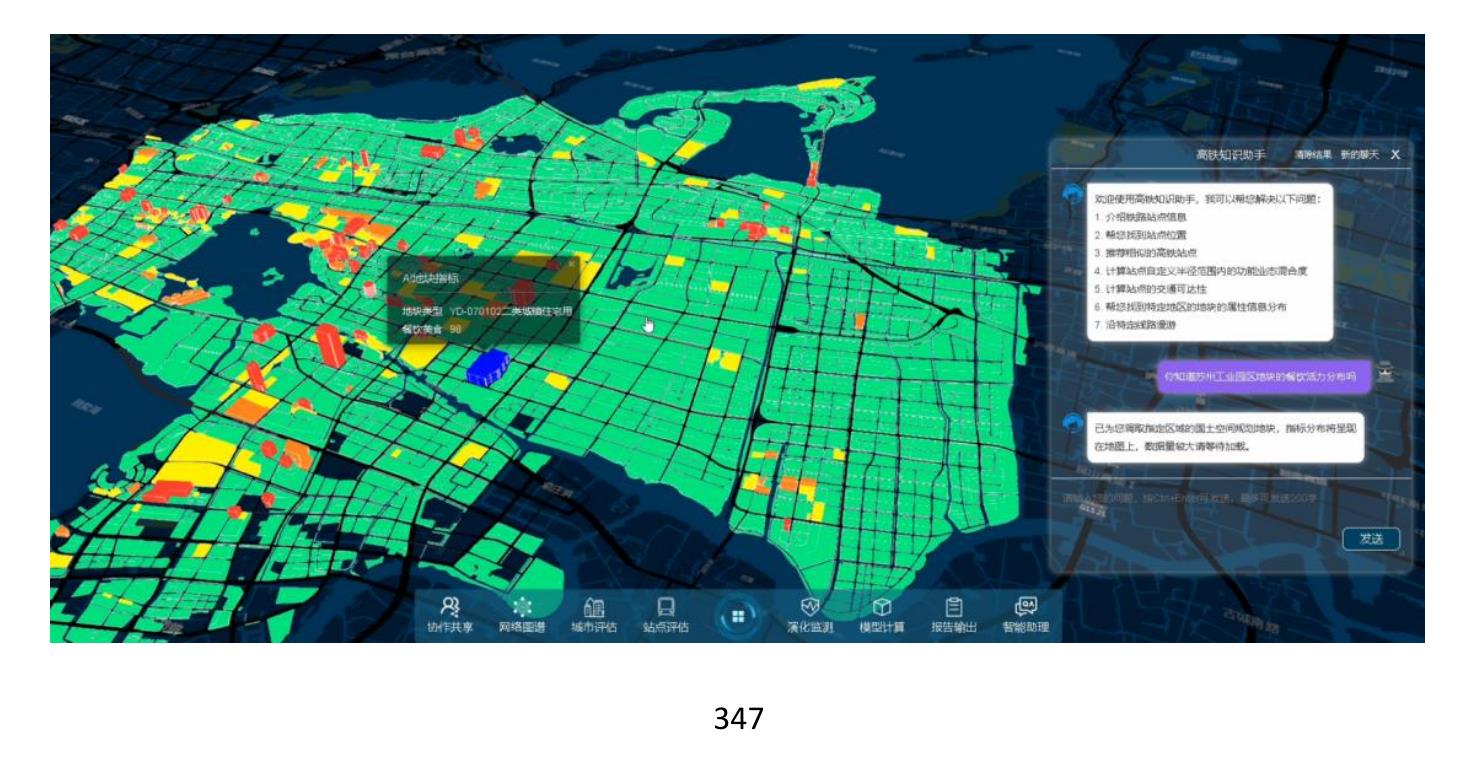Open the 演化监测 evolution monitoring icon

click(x=810, y=615)
